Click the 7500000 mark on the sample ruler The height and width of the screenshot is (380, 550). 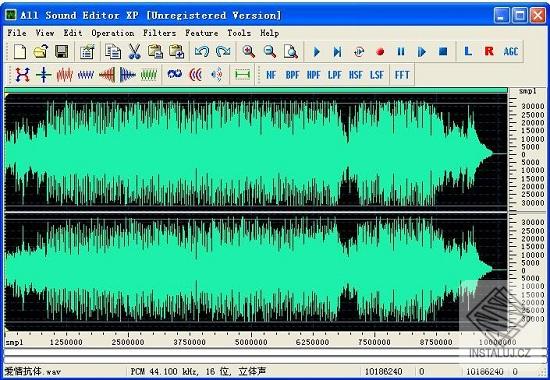tap(374, 342)
